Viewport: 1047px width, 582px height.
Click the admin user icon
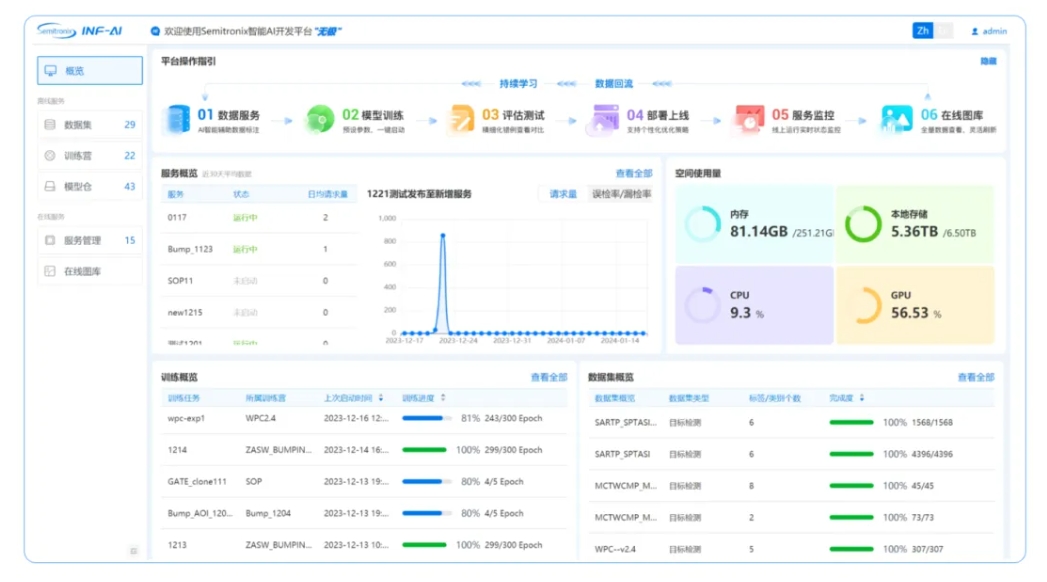(x=975, y=31)
